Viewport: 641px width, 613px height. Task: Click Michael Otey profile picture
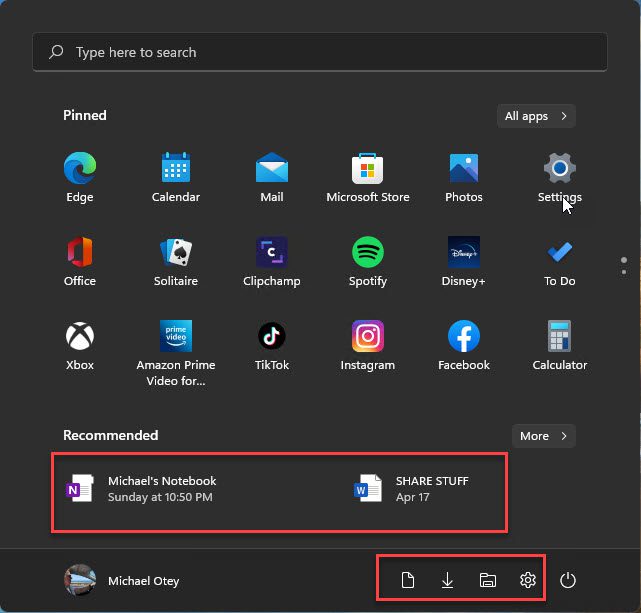pyautogui.click(x=80, y=580)
